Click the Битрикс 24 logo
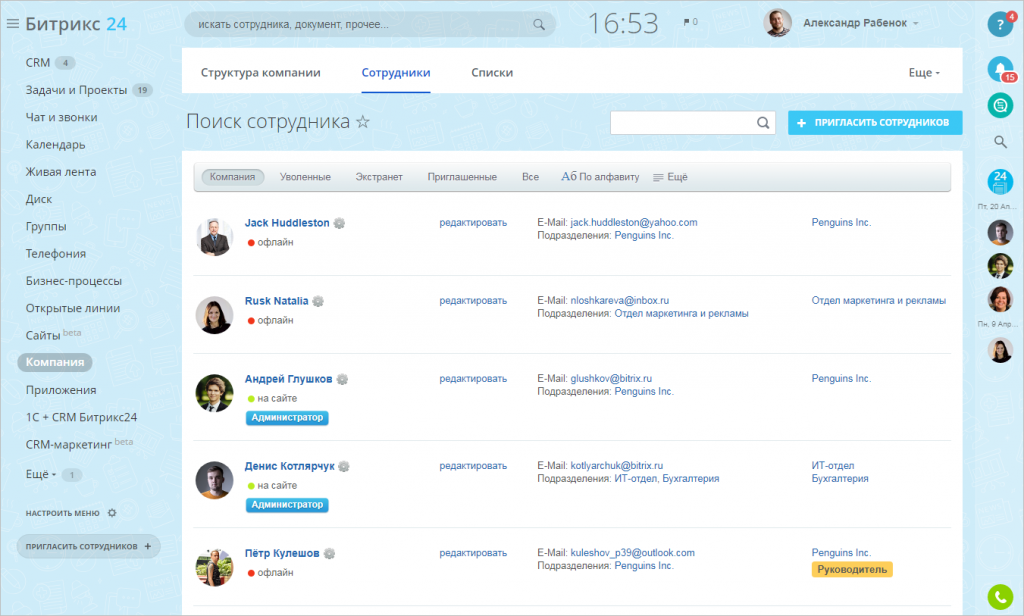 pyautogui.click(x=76, y=24)
